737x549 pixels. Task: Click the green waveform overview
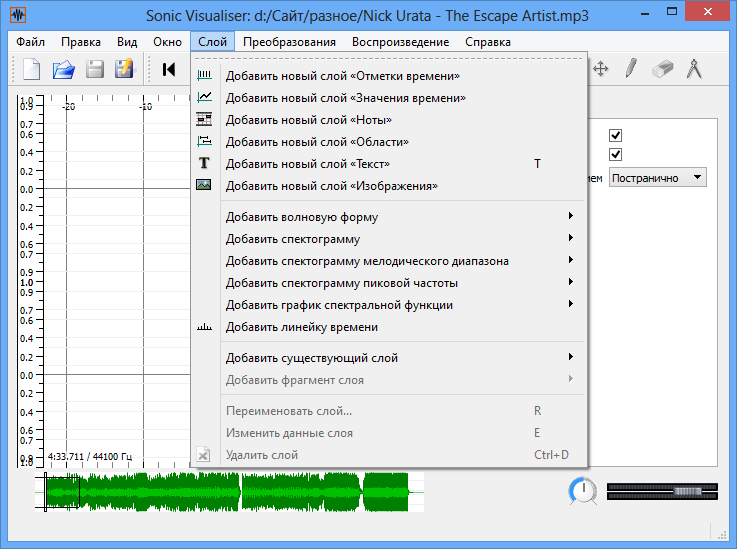(x=229, y=492)
